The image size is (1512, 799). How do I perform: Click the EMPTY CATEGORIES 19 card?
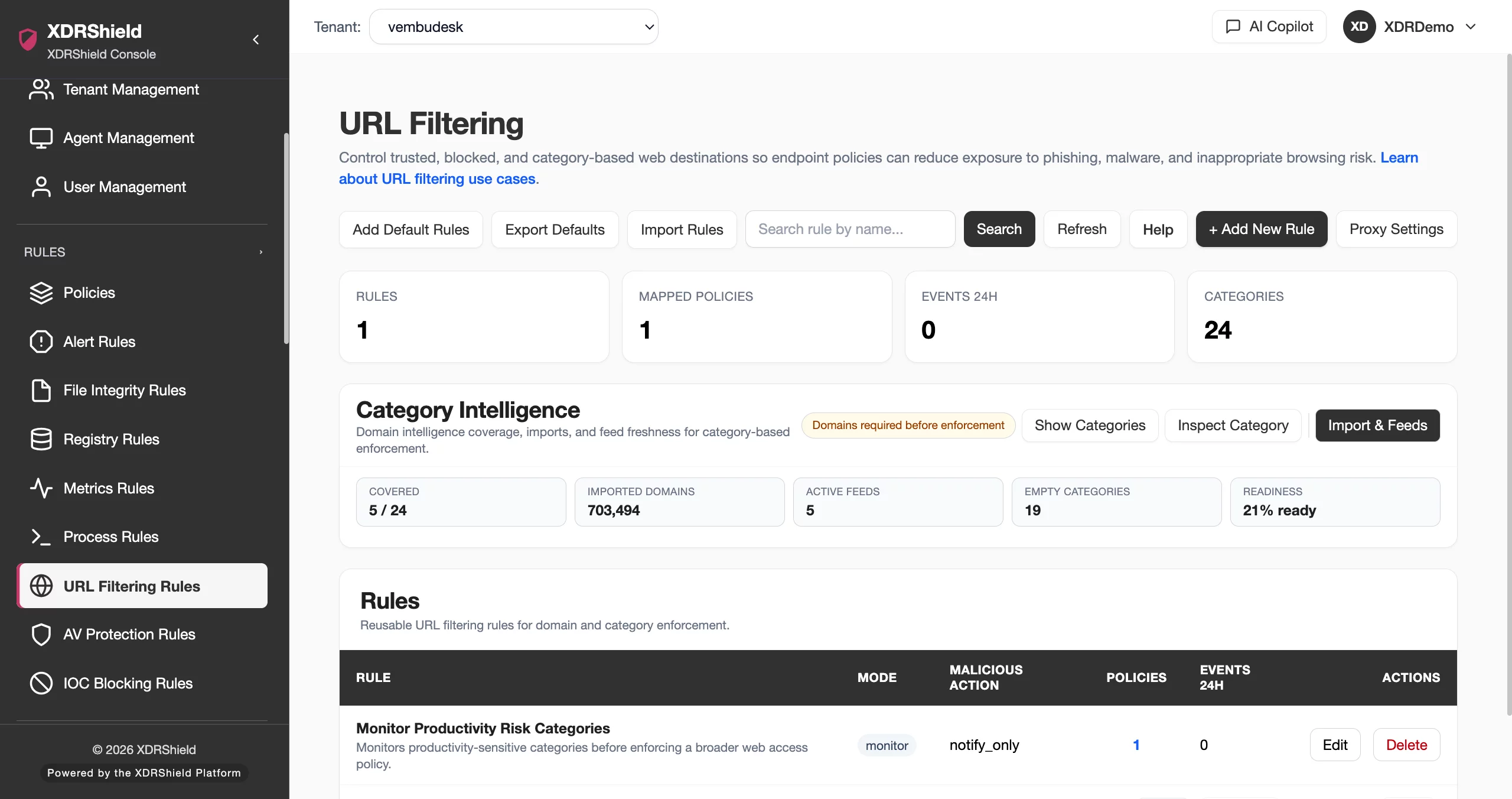pos(1116,502)
